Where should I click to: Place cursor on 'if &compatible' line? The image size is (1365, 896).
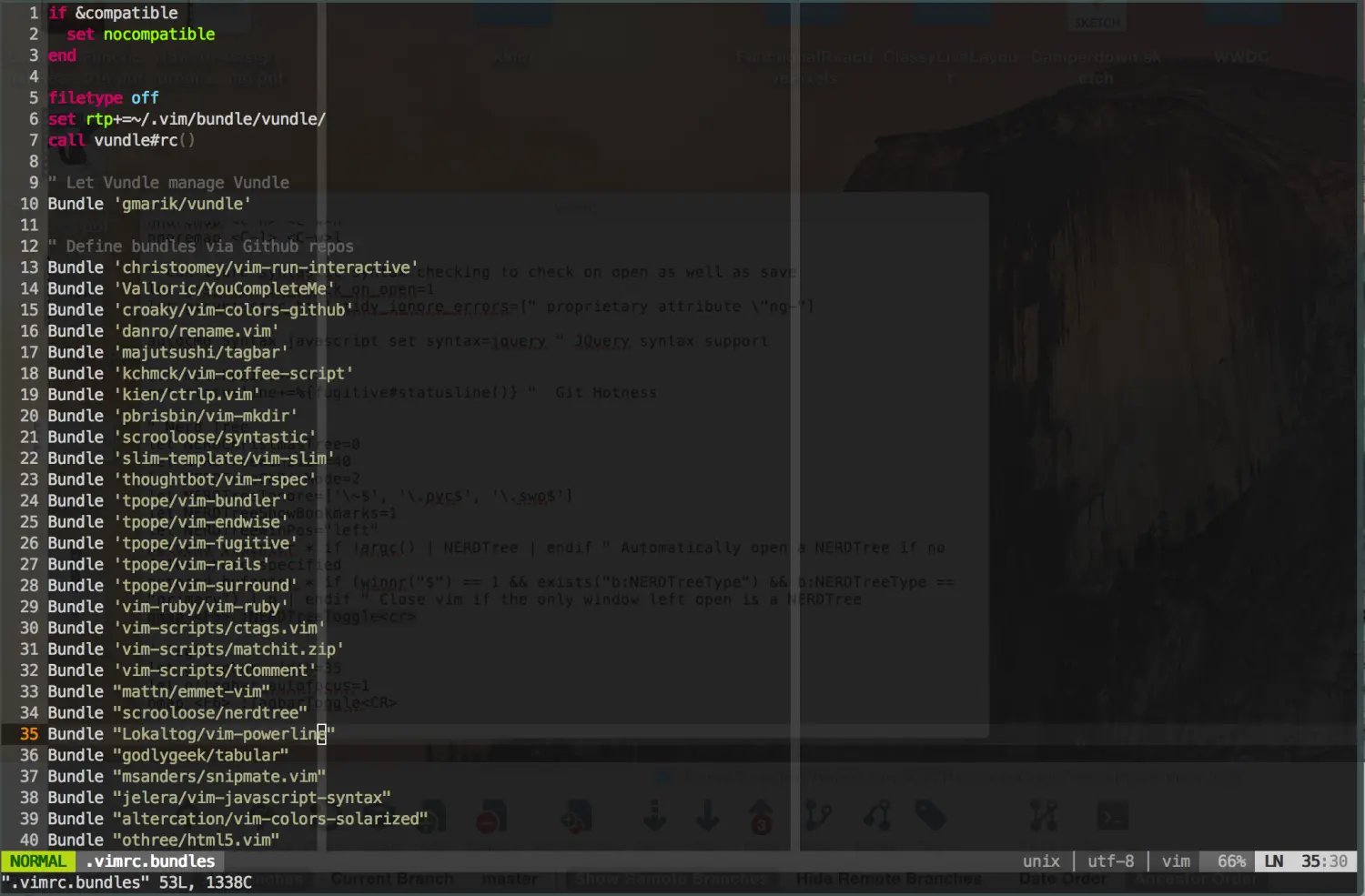pyautogui.click(x=113, y=13)
